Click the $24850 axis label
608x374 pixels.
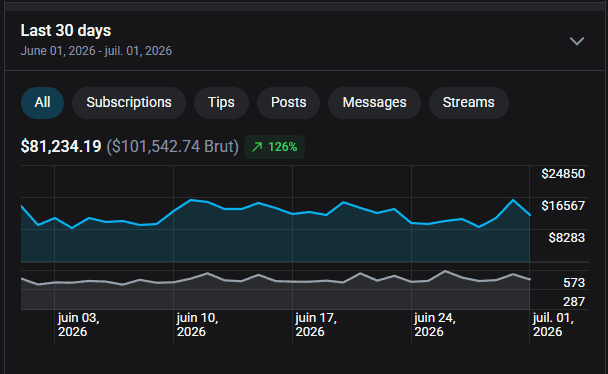point(563,174)
